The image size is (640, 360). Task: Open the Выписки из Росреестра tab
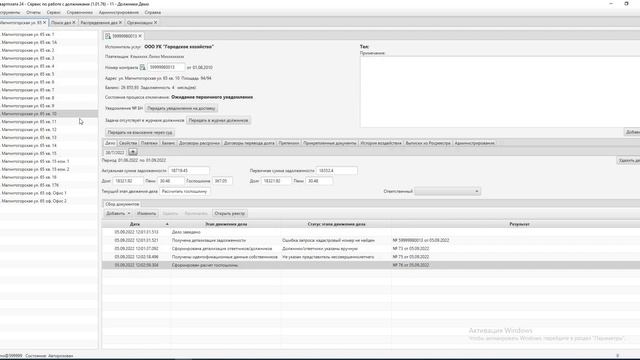tap(428, 143)
